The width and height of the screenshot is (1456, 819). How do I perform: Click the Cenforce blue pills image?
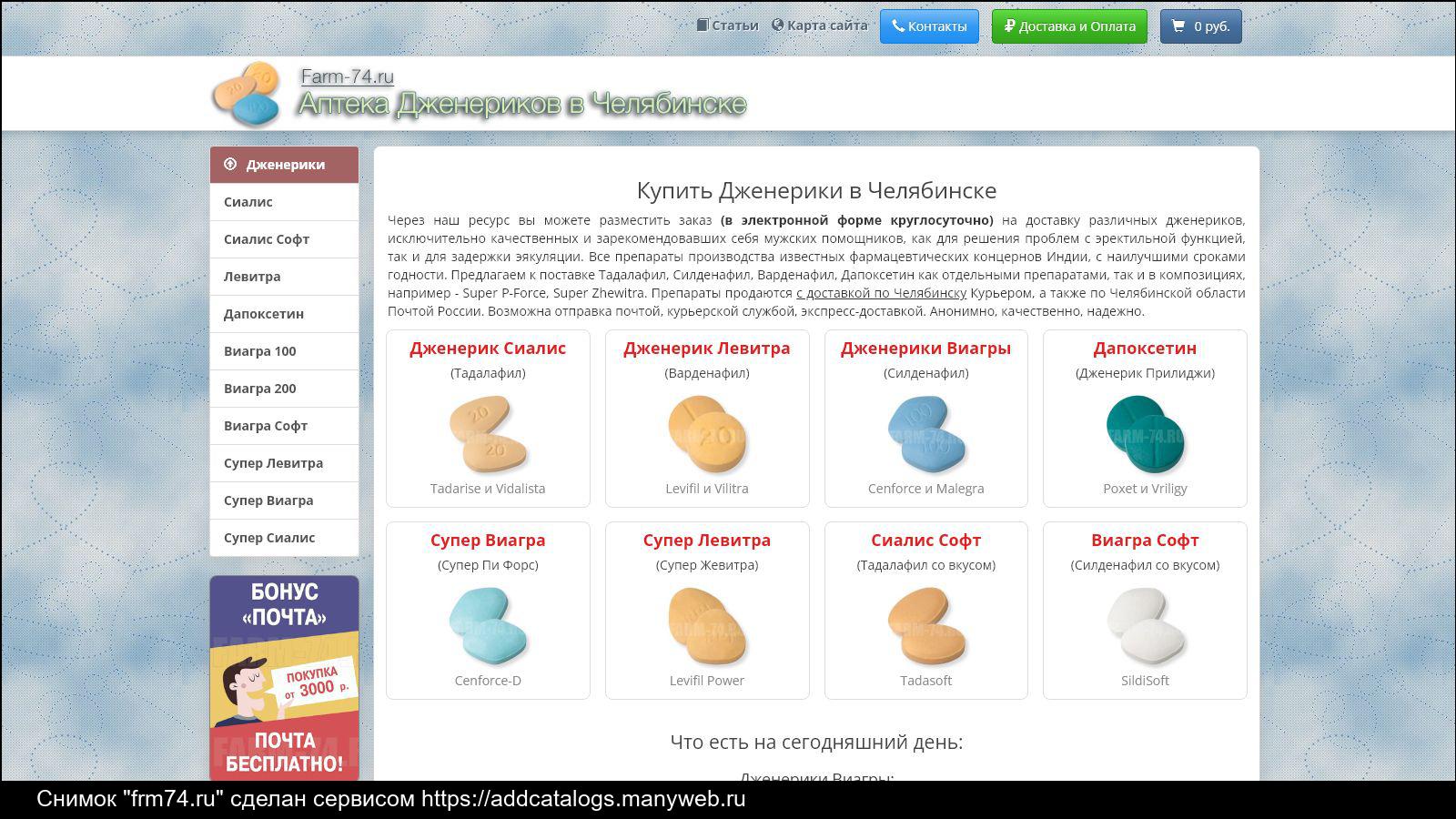(x=925, y=432)
